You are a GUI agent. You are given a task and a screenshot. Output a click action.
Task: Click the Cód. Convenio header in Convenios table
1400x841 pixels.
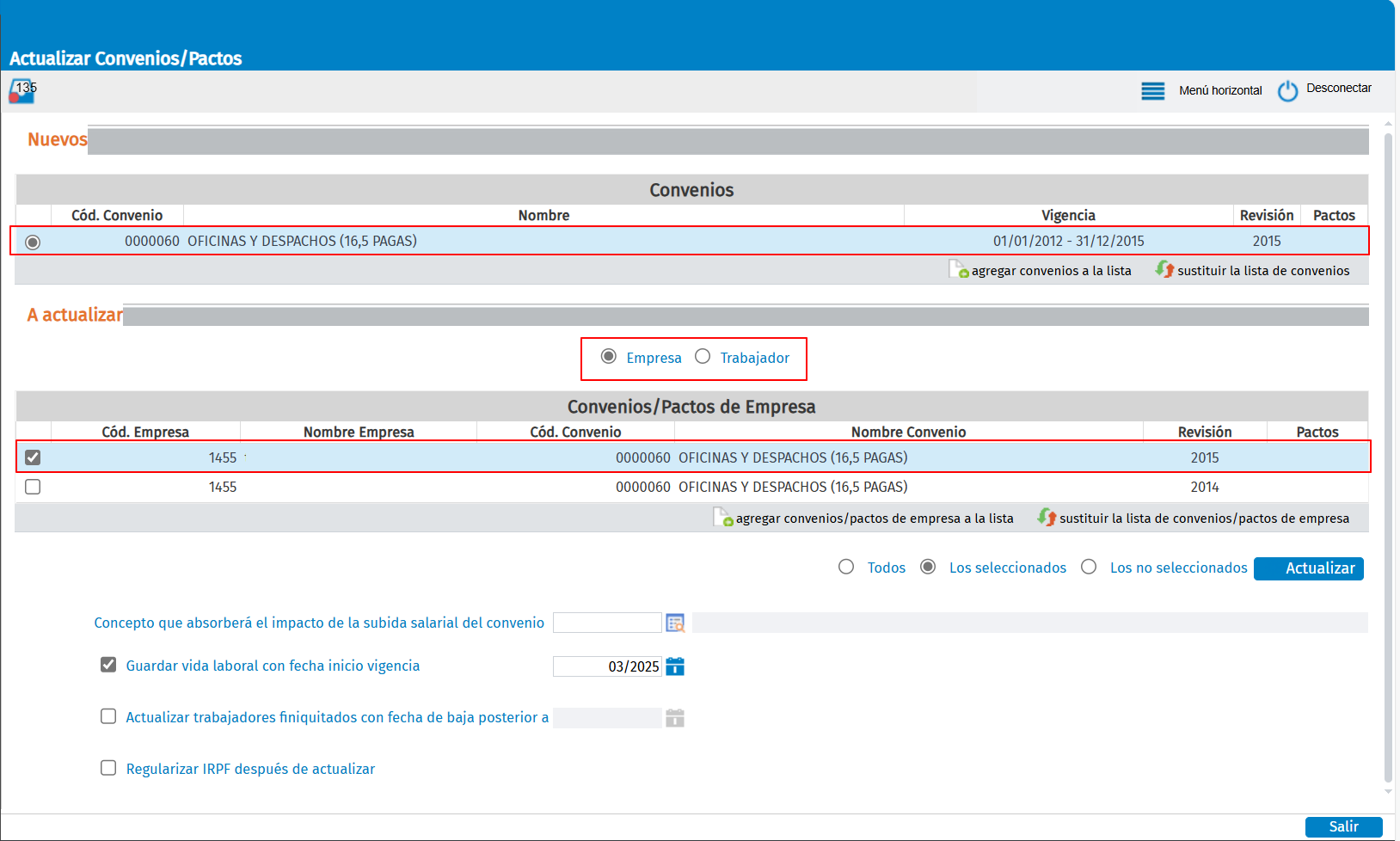click(117, 215)
